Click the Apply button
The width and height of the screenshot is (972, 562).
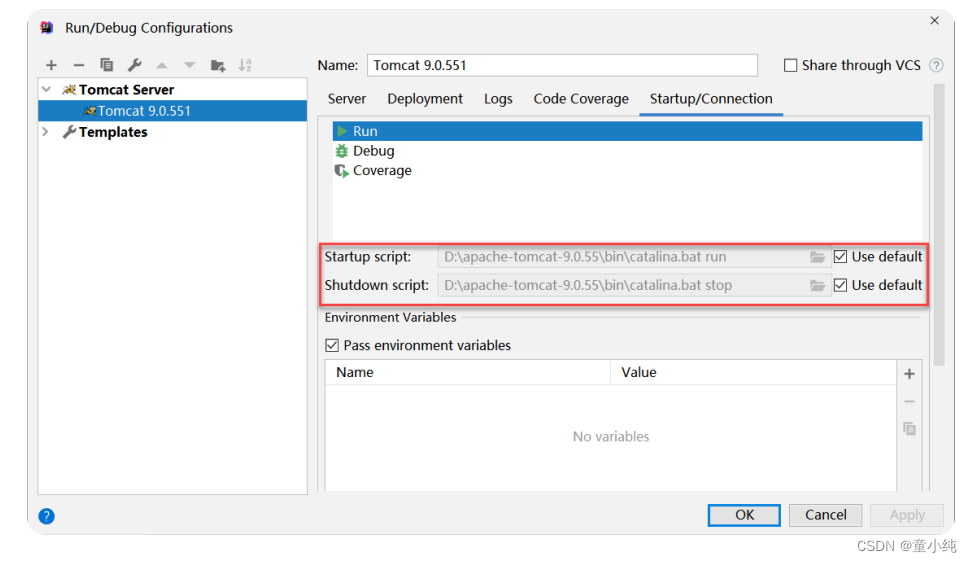pyautogui.click(x=907, y=515)
